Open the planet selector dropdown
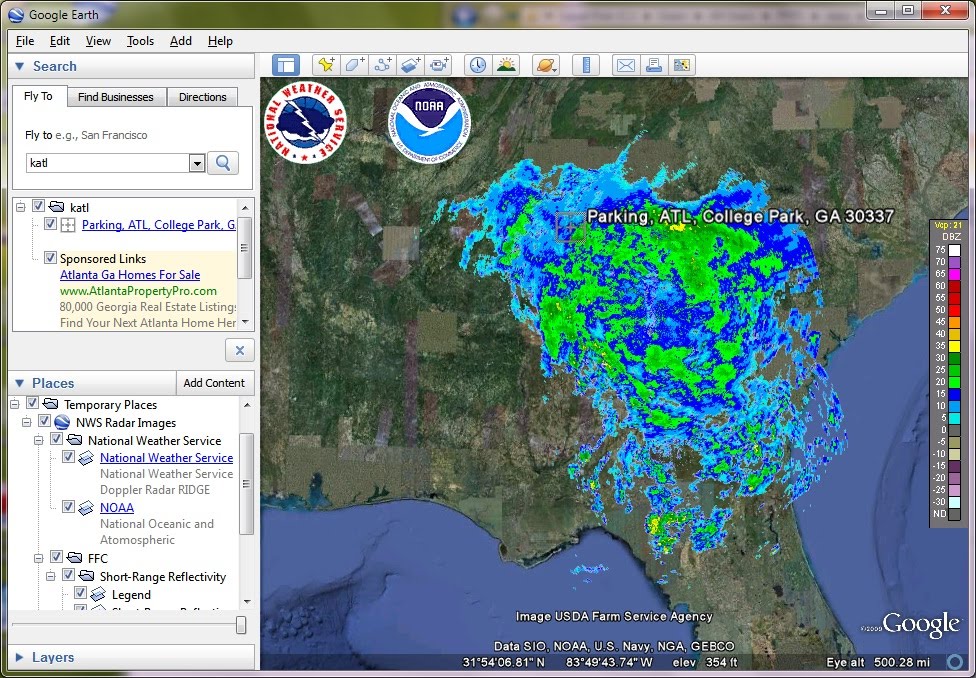Viewport: 976px width, 678px height. coord(544,64)
